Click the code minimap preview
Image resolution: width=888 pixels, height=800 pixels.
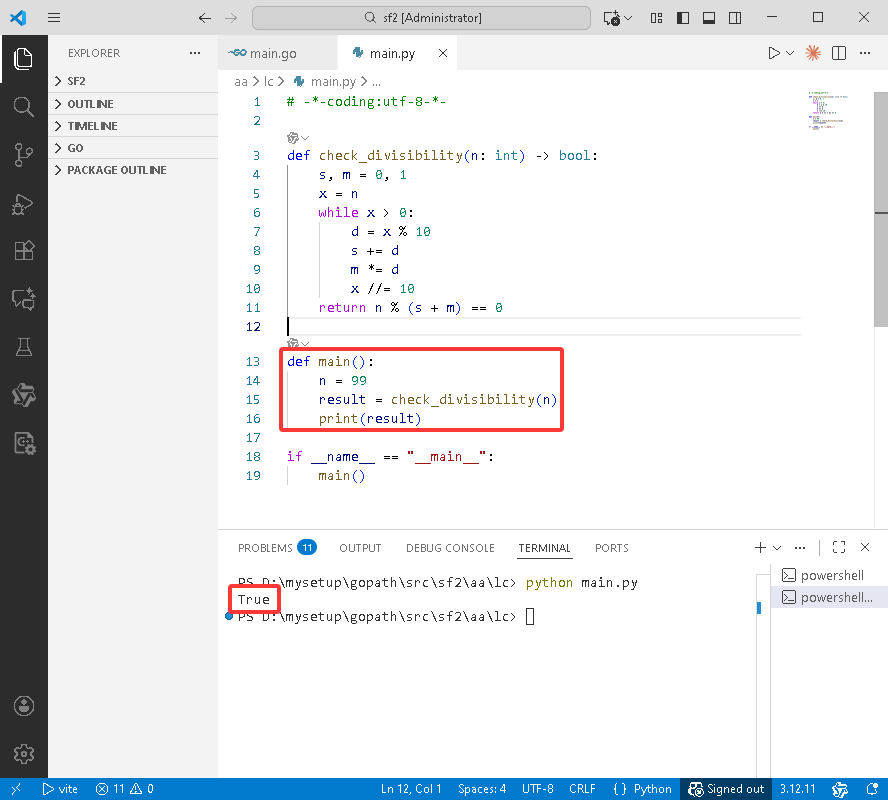827,110
